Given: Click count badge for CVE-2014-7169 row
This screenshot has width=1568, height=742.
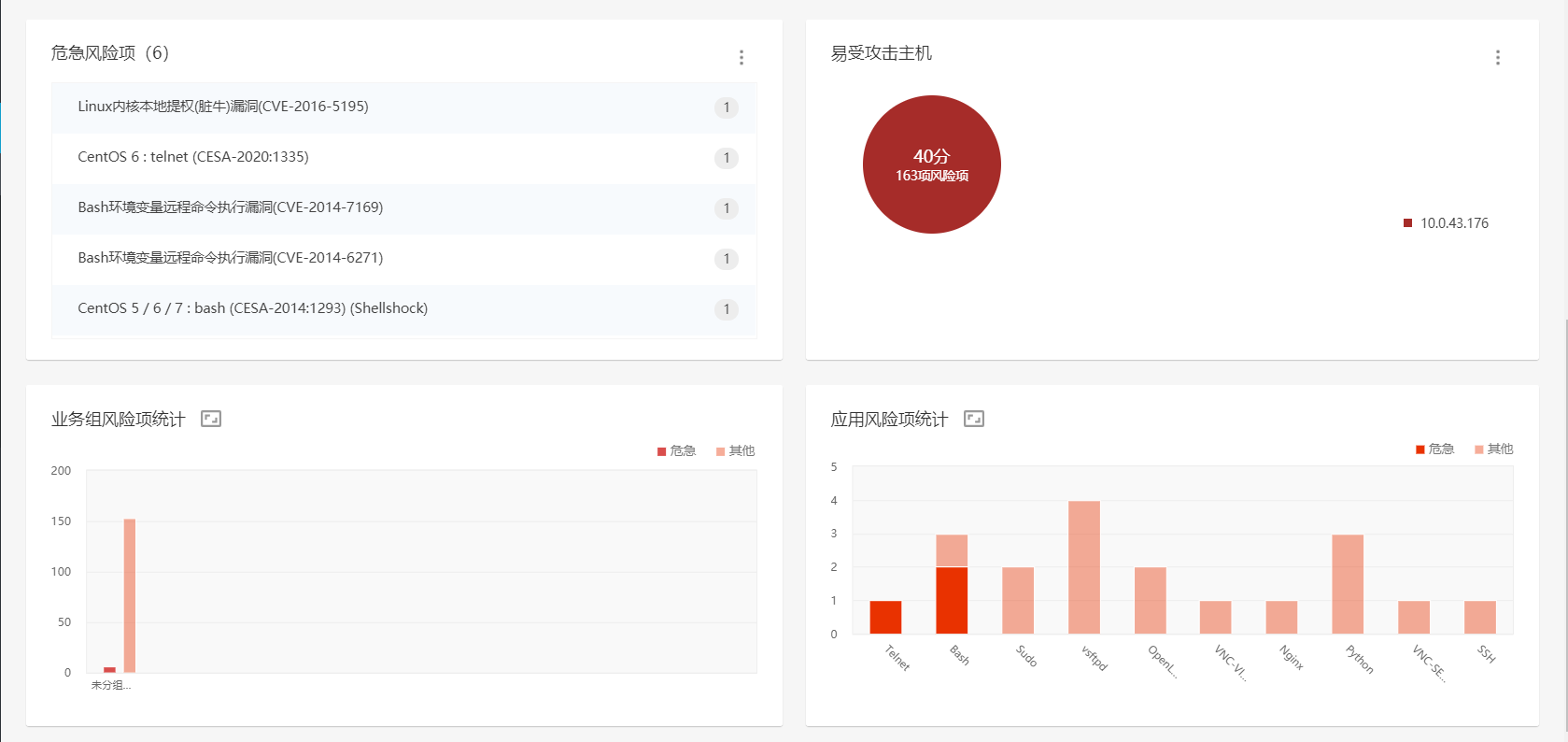Looking at the screenshot, I should (727, 208).
